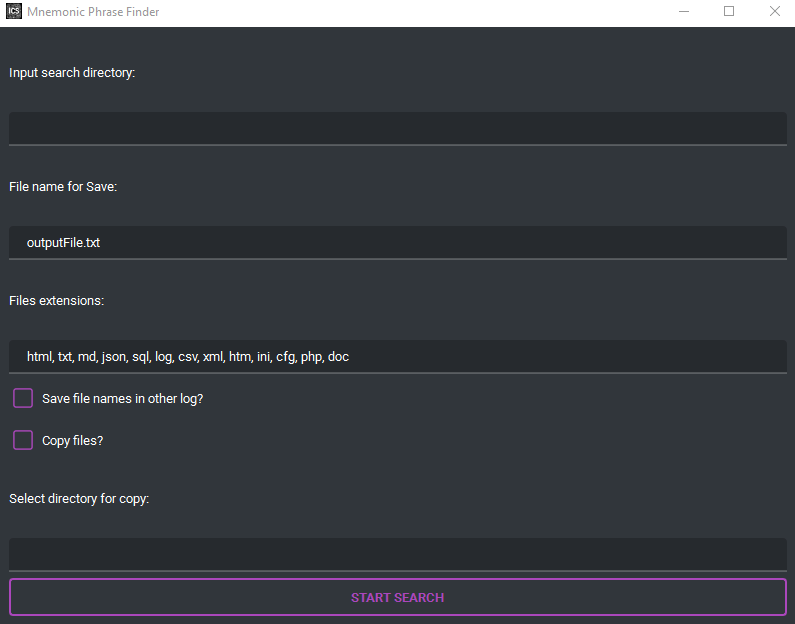Click the 'File name for Save:' label

[x=63, y=186]
